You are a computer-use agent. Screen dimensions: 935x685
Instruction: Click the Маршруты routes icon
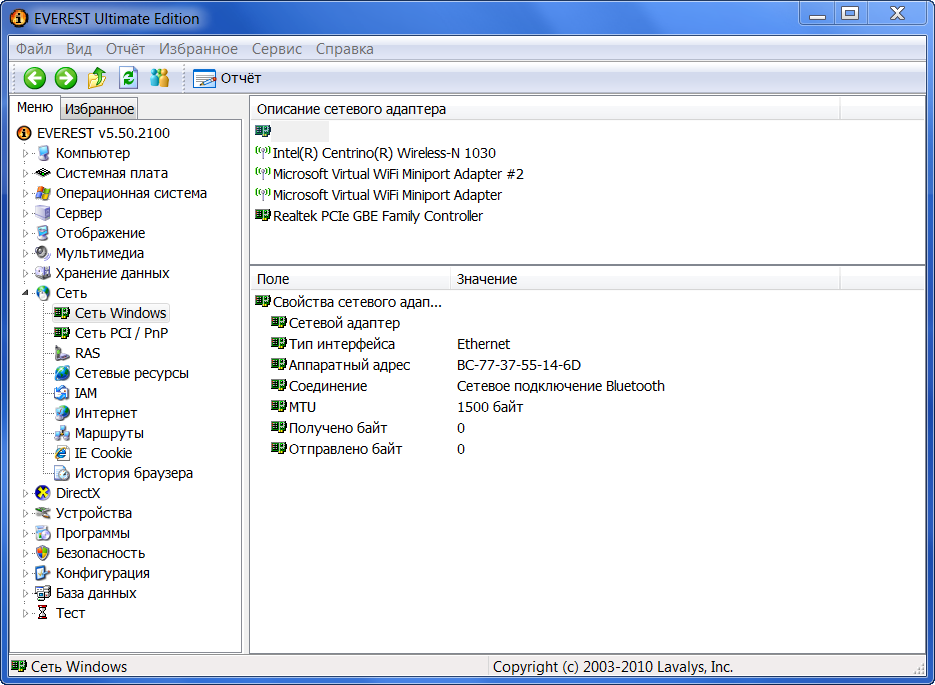(x=62, y=433)
